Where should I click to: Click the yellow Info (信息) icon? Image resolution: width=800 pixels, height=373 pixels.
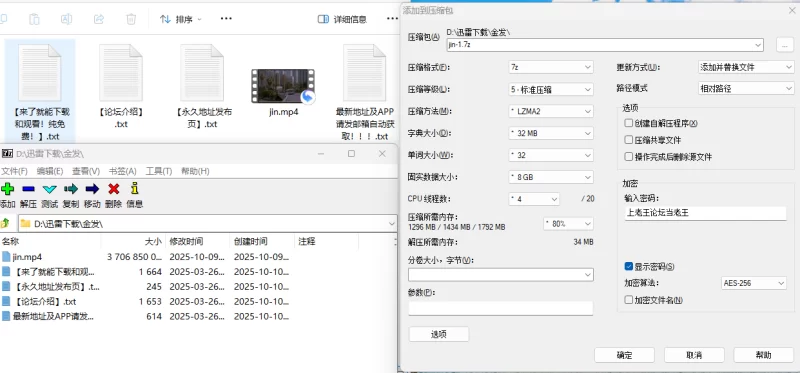pos(135,189)
